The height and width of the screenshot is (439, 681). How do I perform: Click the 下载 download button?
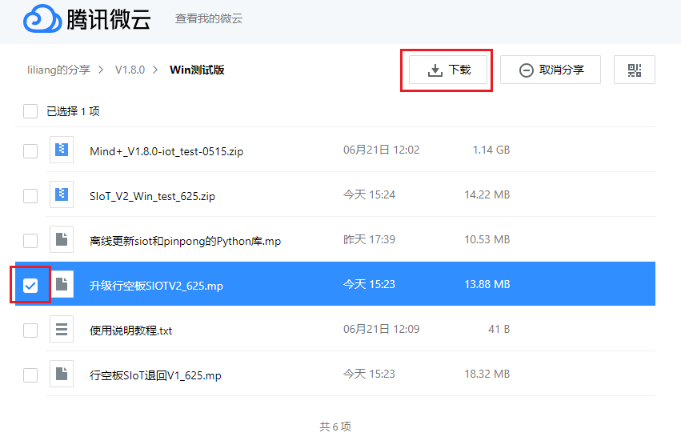coord(448,69)
